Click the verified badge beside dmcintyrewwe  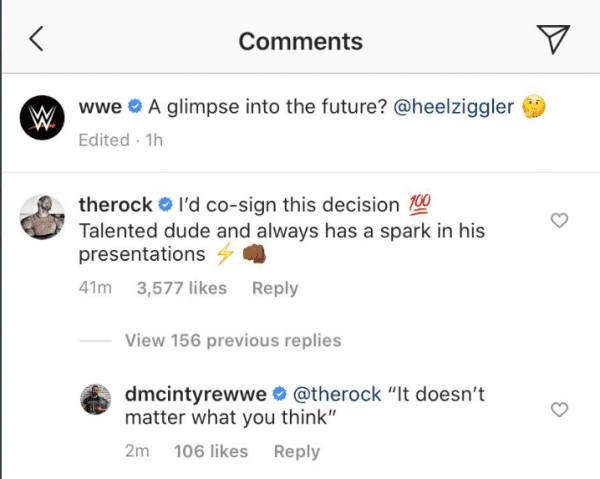coord(279,395)
